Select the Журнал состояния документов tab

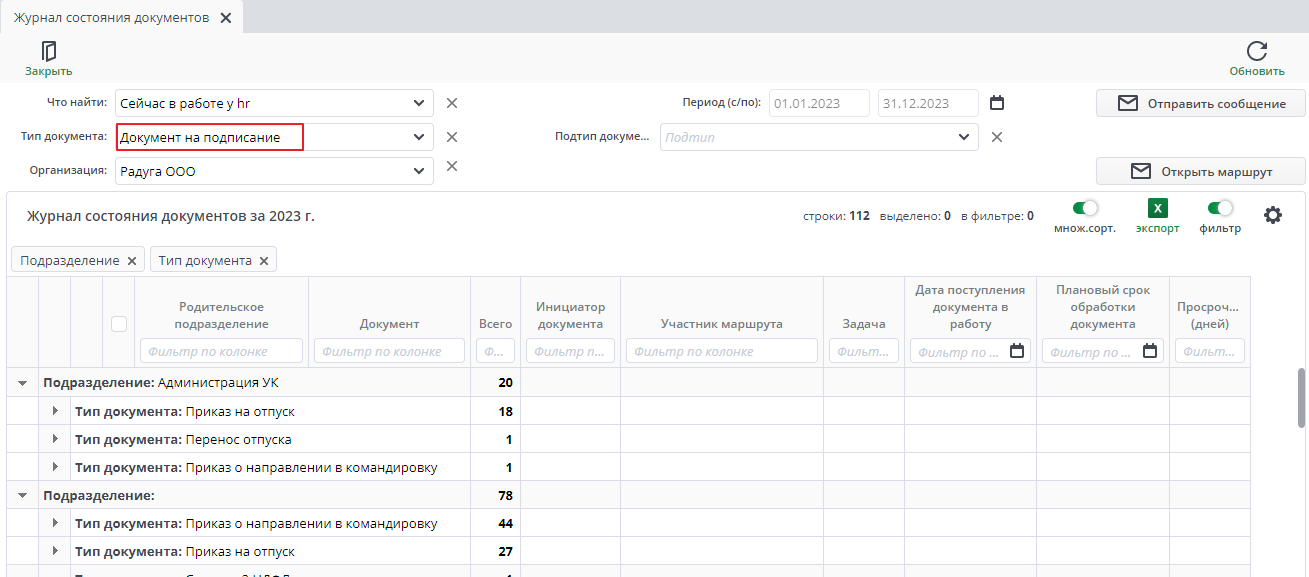(111, 18)
